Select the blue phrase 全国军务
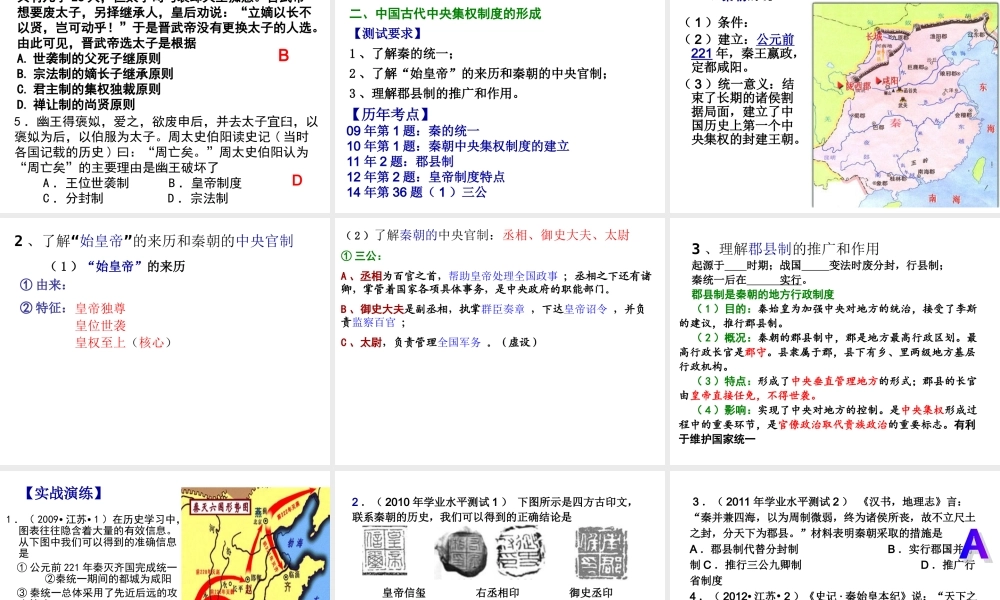The width and height of the screenshot is (1000, 600). 459,342
